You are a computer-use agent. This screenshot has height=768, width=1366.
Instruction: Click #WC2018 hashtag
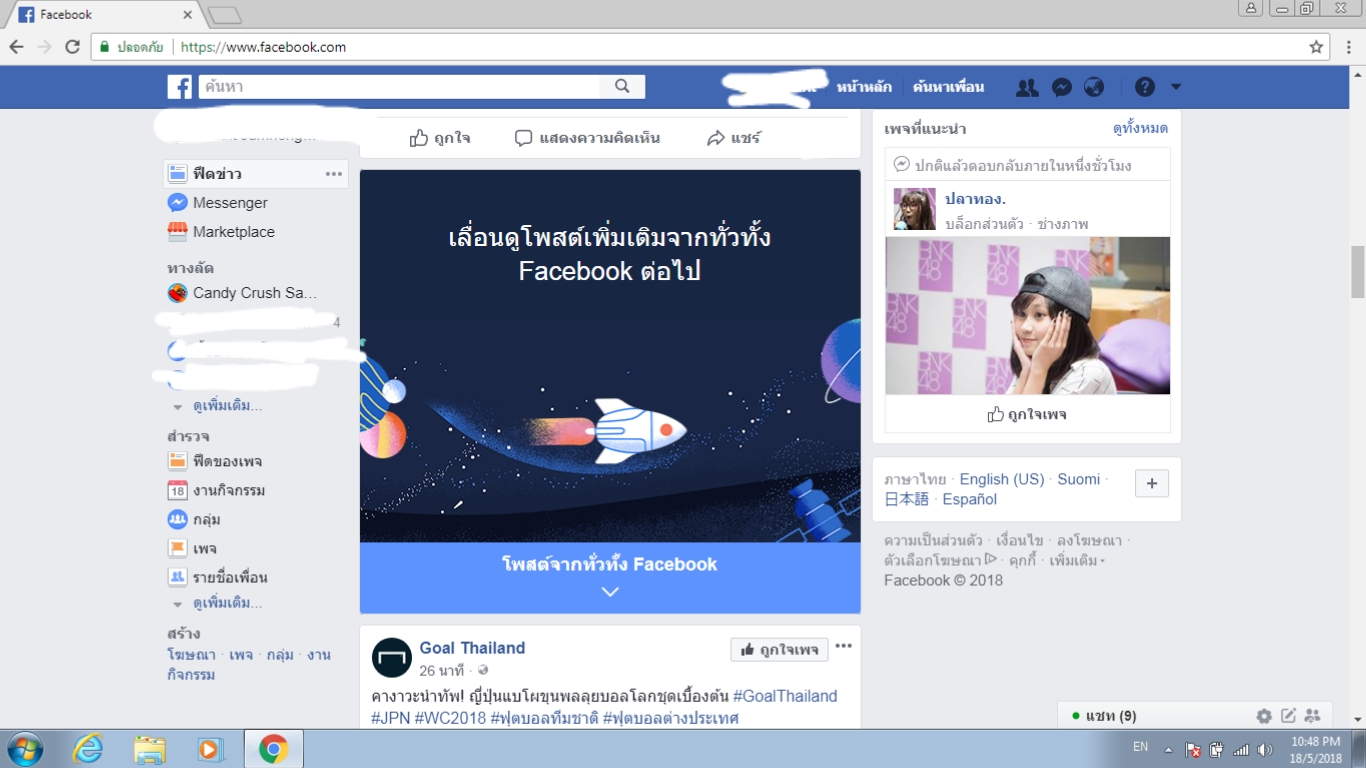[x=450, y=718]
